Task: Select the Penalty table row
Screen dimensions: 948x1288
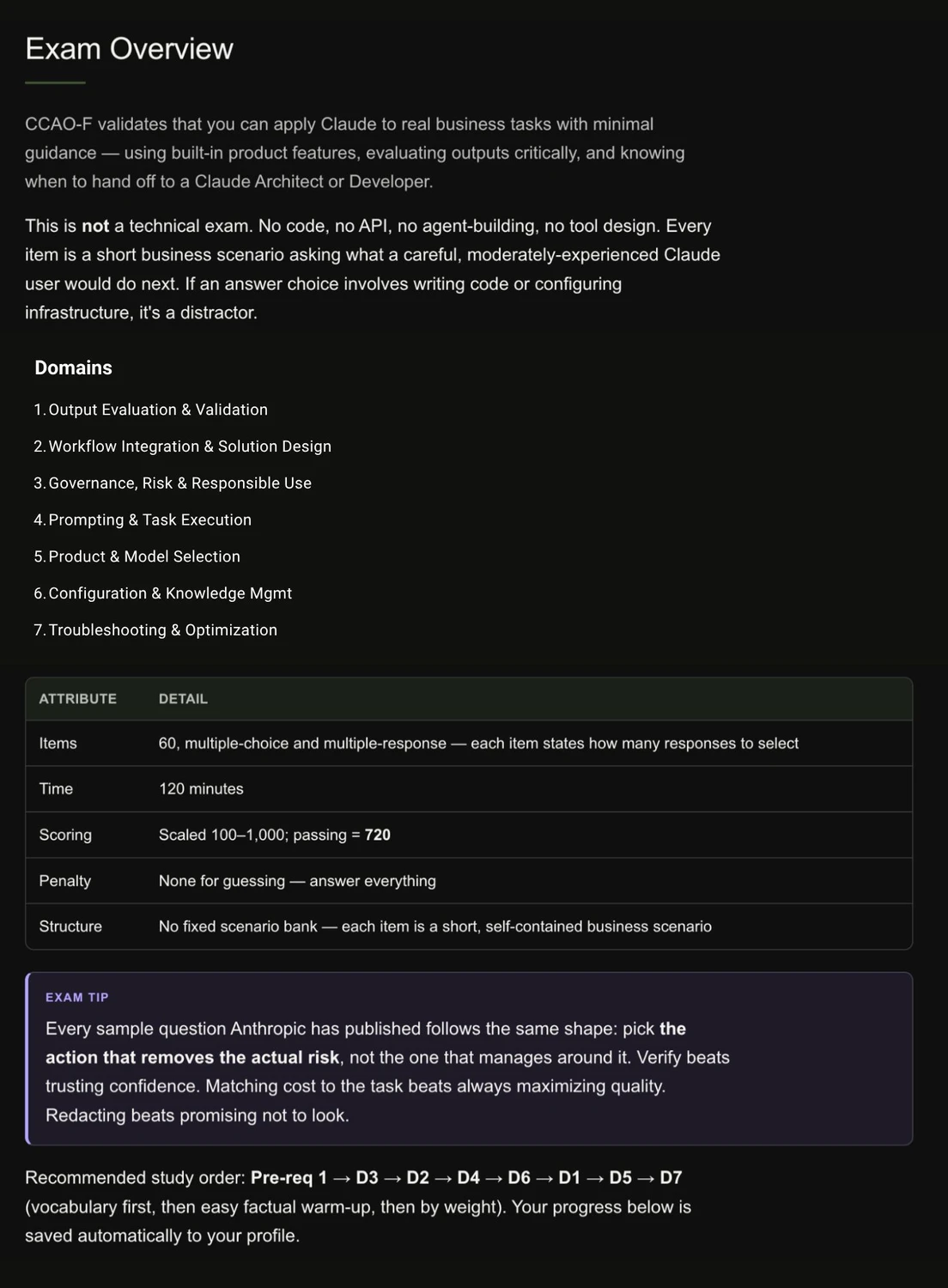Action: pyautogui.click(x=469, y=881)
